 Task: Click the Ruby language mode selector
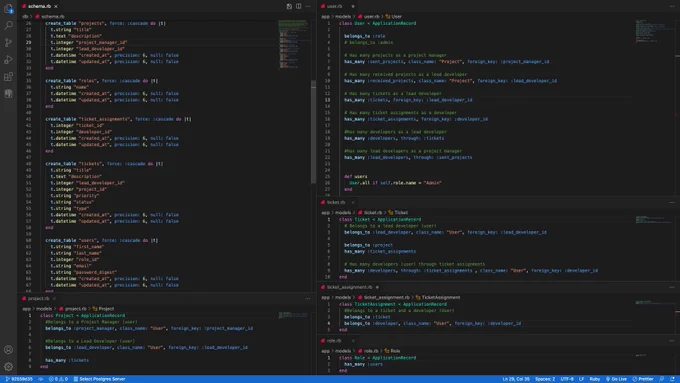pyautogui.click(x=595, y=379)
